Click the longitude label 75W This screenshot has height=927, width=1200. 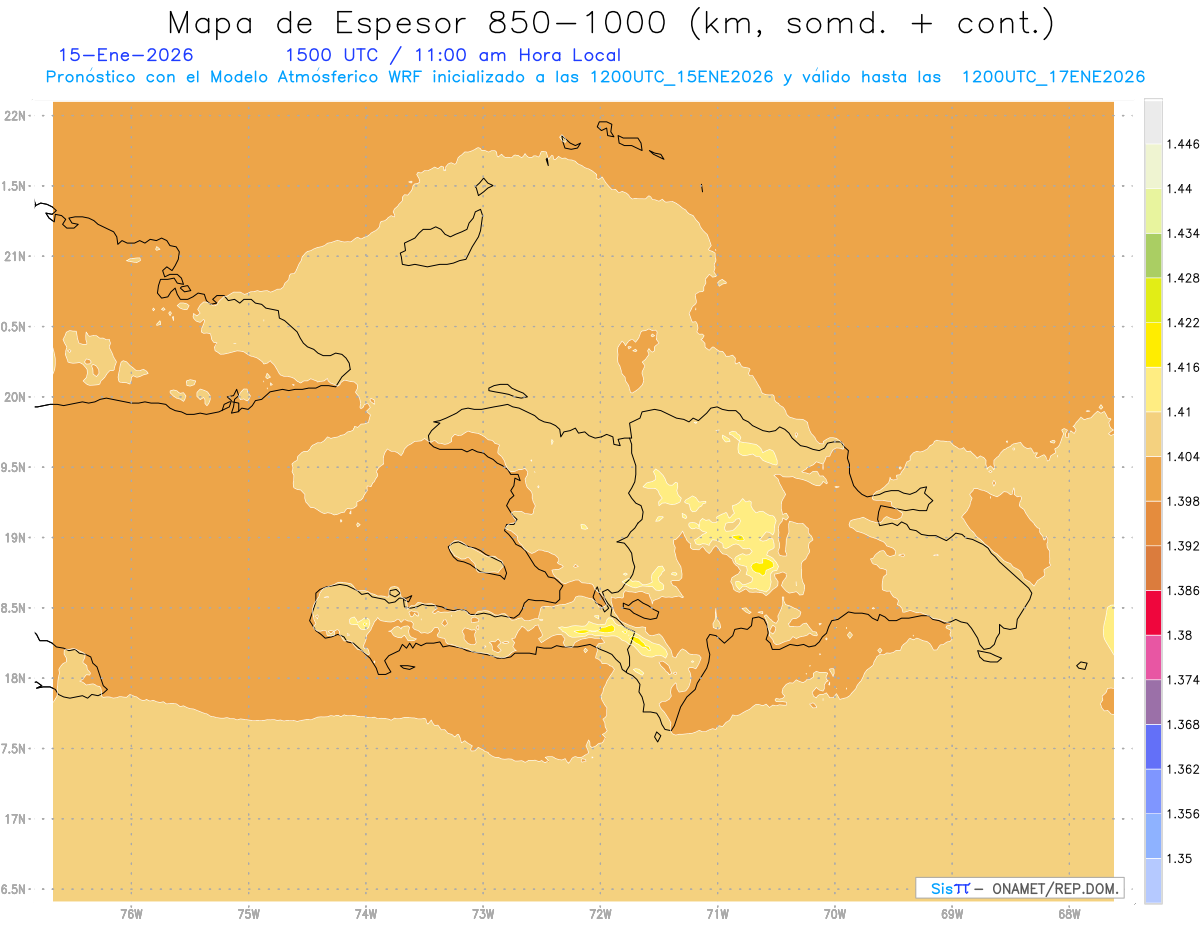(x=249, y=913)
